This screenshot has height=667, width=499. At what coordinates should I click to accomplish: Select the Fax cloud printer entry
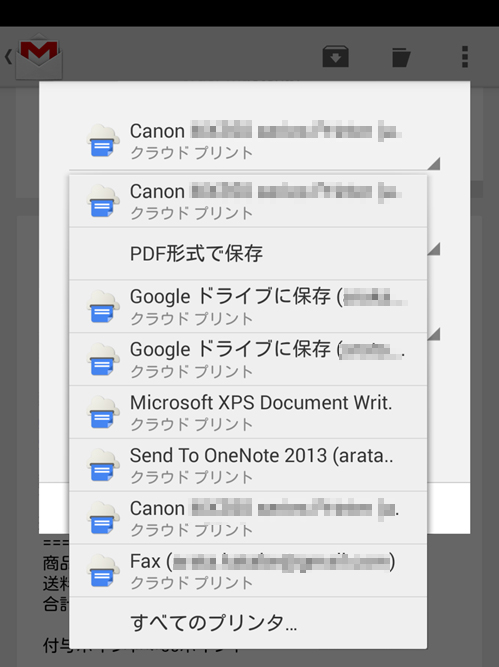click(x=248, y=570)
